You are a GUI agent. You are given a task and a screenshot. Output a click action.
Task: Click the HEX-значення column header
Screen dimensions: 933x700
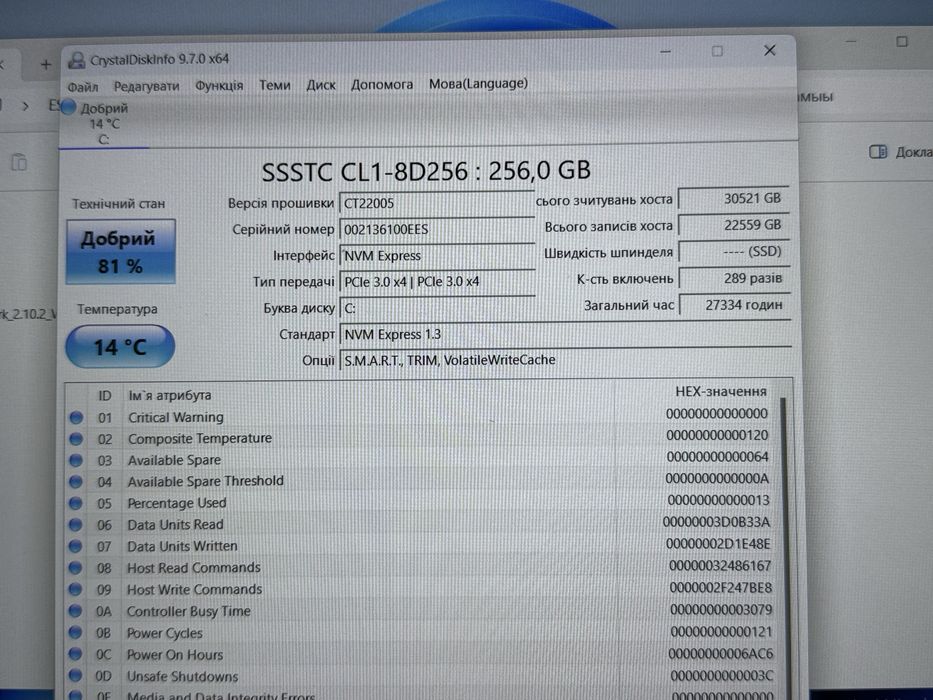click(x=721, y=392)
